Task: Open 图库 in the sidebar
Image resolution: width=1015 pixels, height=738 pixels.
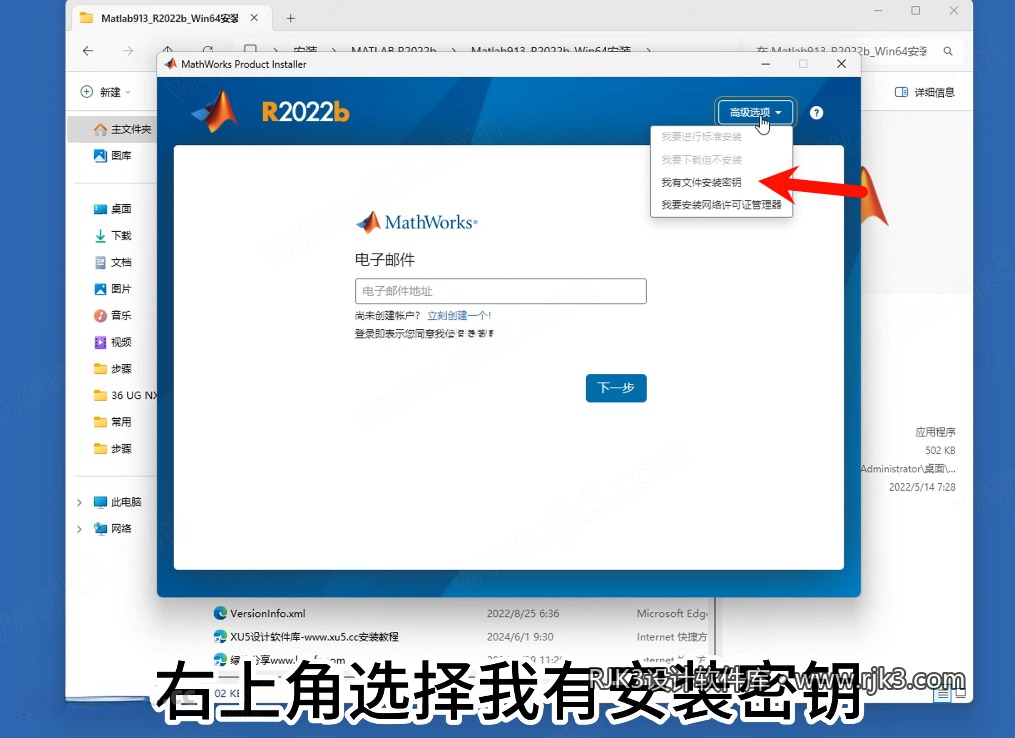Action: [113, 155]
